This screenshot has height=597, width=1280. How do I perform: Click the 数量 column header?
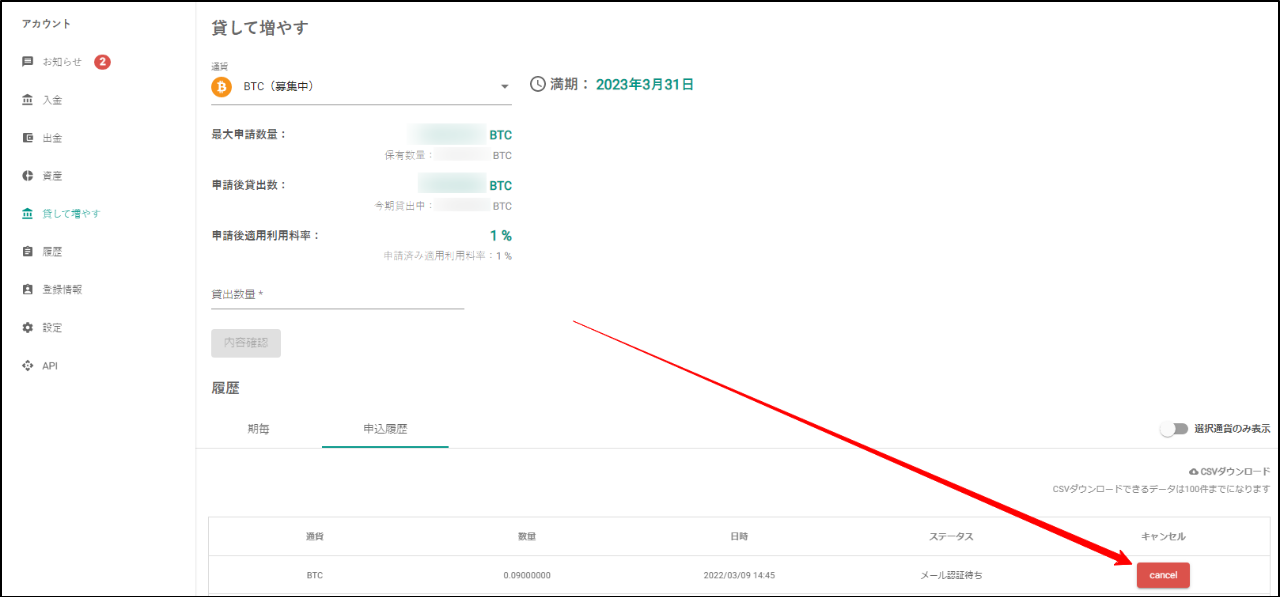pyautogui.click(x=527, y=537)
